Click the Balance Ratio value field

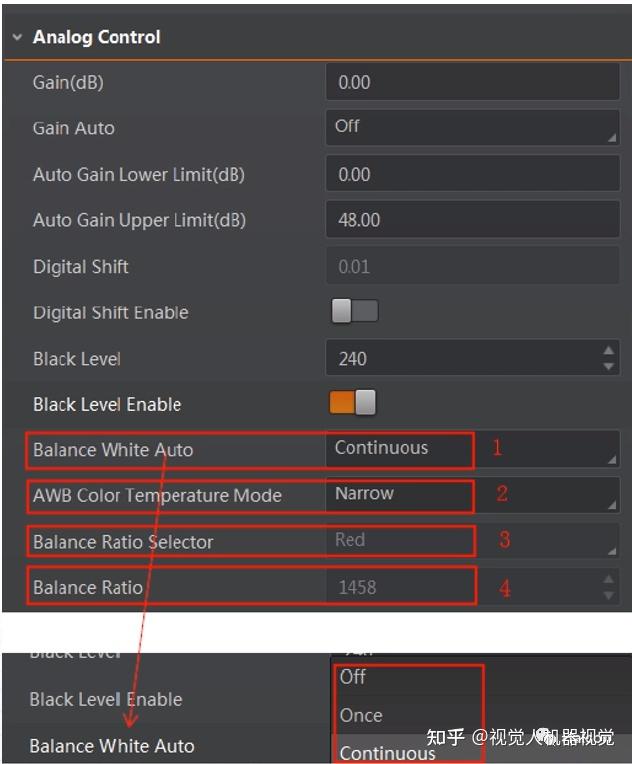pyautogui.click(x=460, y=587)
